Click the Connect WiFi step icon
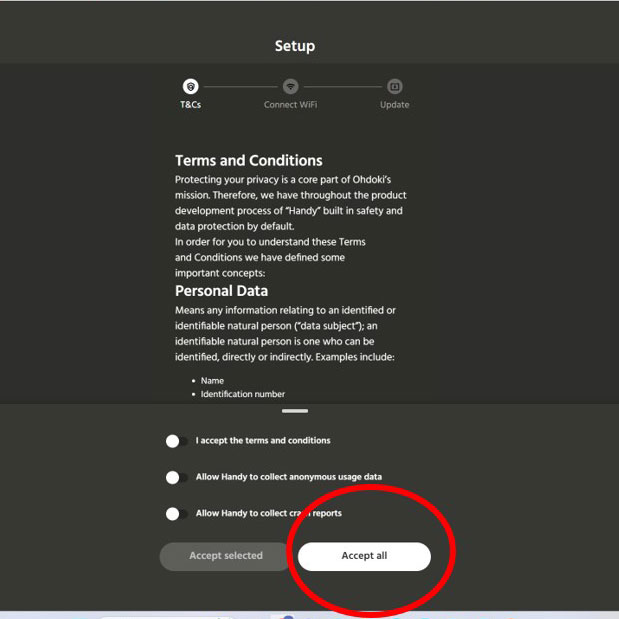This screenshot has height=619, width=619. pos(290,87)
